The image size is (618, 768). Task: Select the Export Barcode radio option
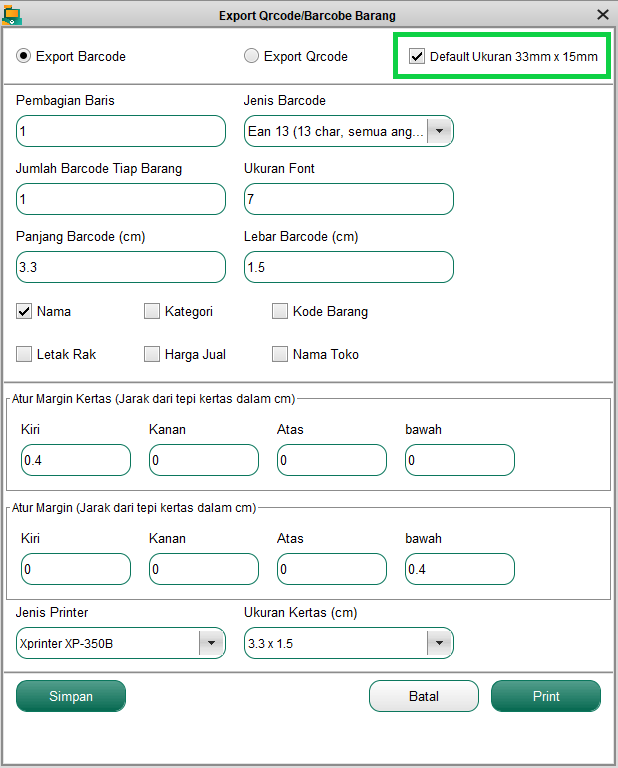click(x=24, y=56)
